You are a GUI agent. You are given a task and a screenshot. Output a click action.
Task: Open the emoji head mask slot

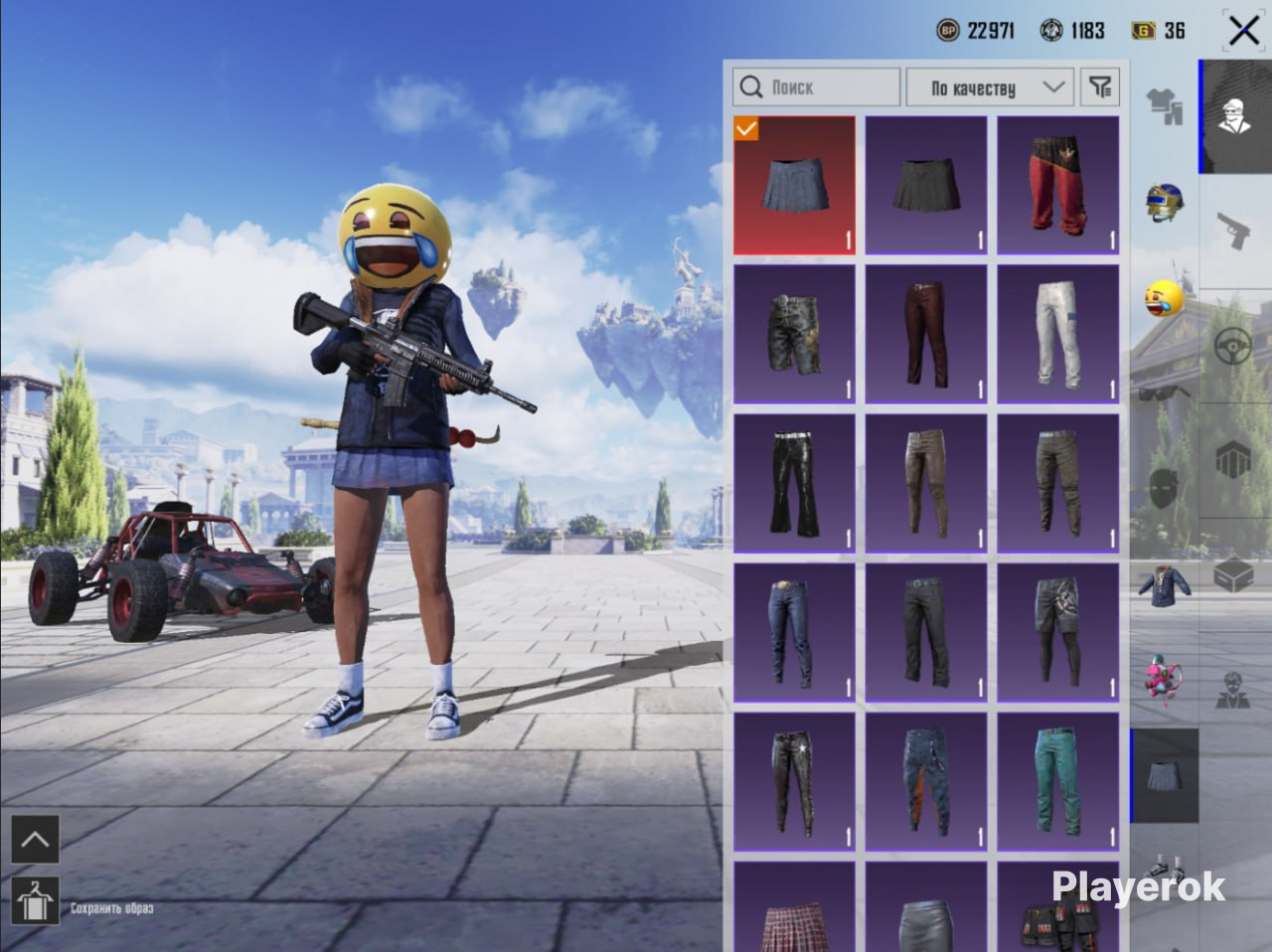1164,297
